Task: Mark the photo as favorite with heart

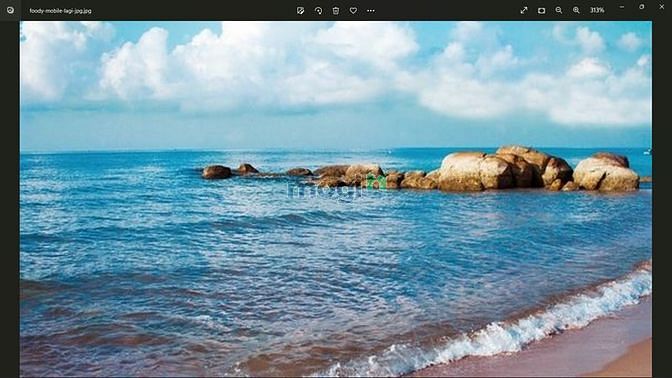Action: point(353,10)
